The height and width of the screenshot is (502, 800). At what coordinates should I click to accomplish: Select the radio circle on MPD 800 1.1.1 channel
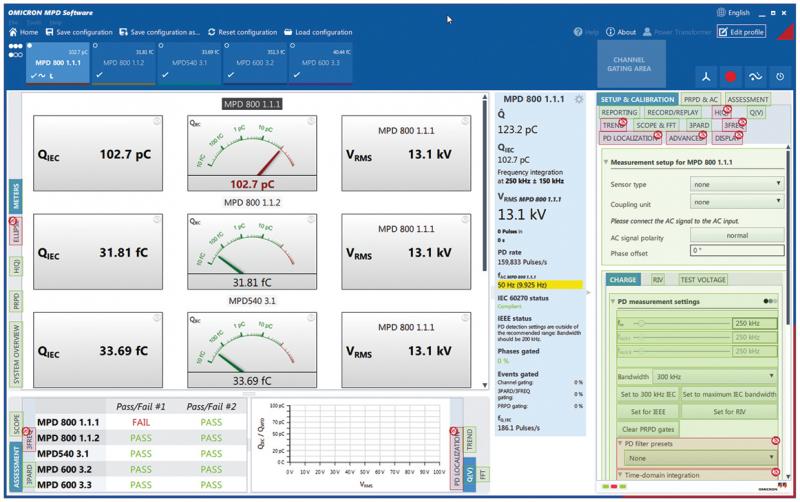coord(30,45)
